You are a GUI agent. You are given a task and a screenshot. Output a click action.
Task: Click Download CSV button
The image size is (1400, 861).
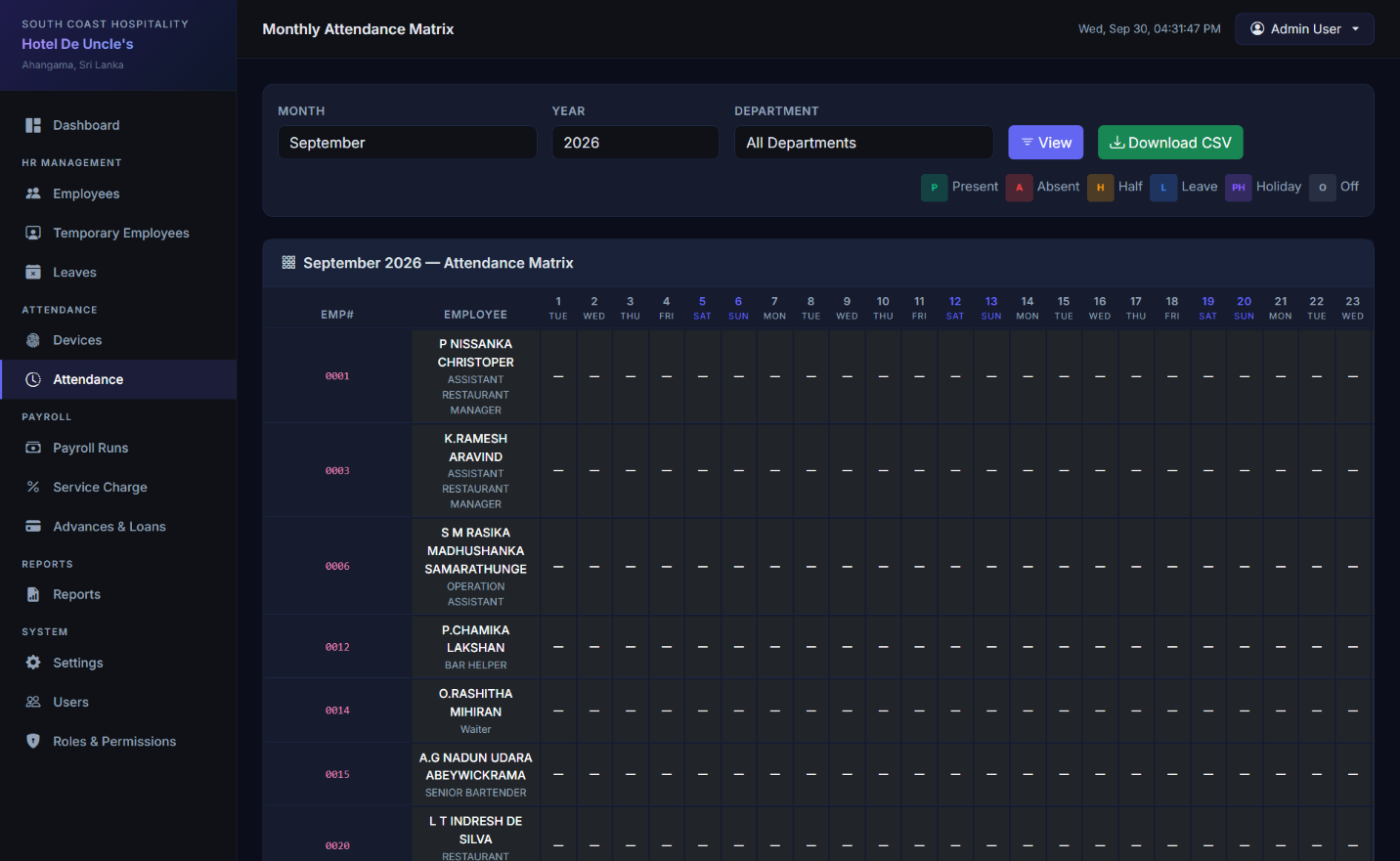click(1170, 143)
